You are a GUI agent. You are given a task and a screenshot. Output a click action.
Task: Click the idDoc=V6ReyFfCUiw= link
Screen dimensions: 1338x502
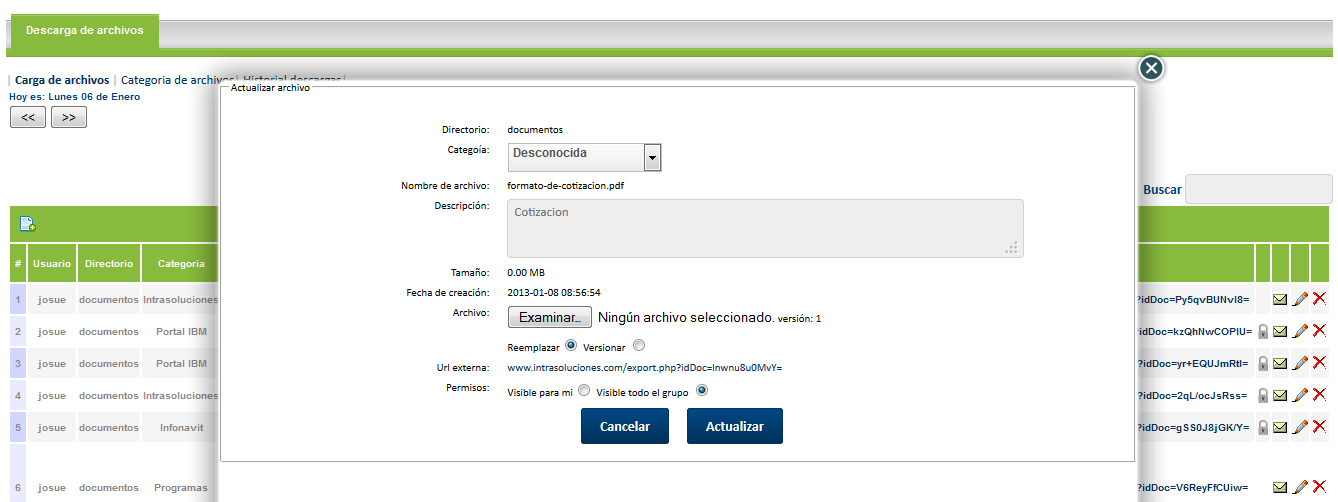(1192, 487)
